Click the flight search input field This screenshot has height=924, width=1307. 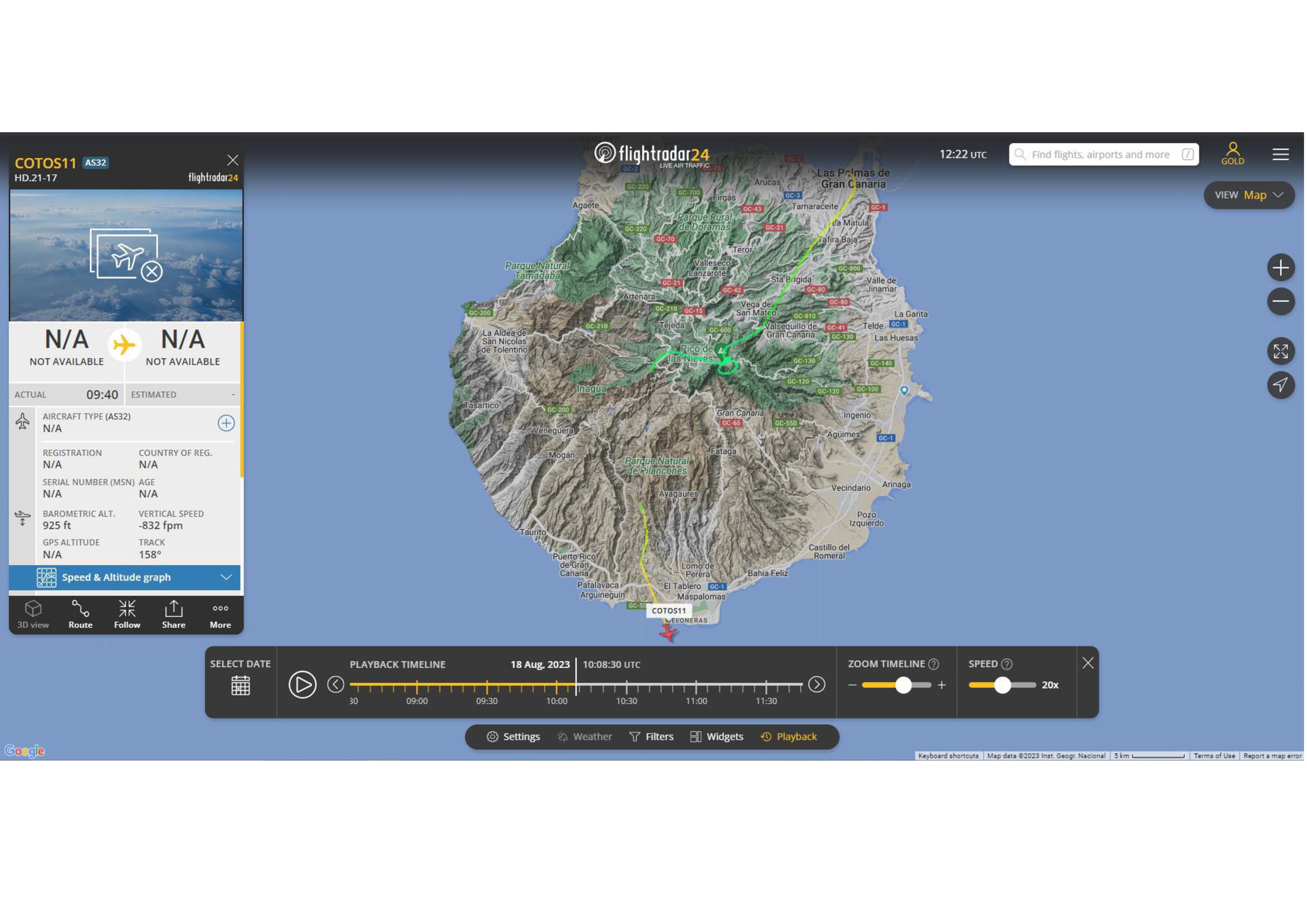[x=1100, y=155]
